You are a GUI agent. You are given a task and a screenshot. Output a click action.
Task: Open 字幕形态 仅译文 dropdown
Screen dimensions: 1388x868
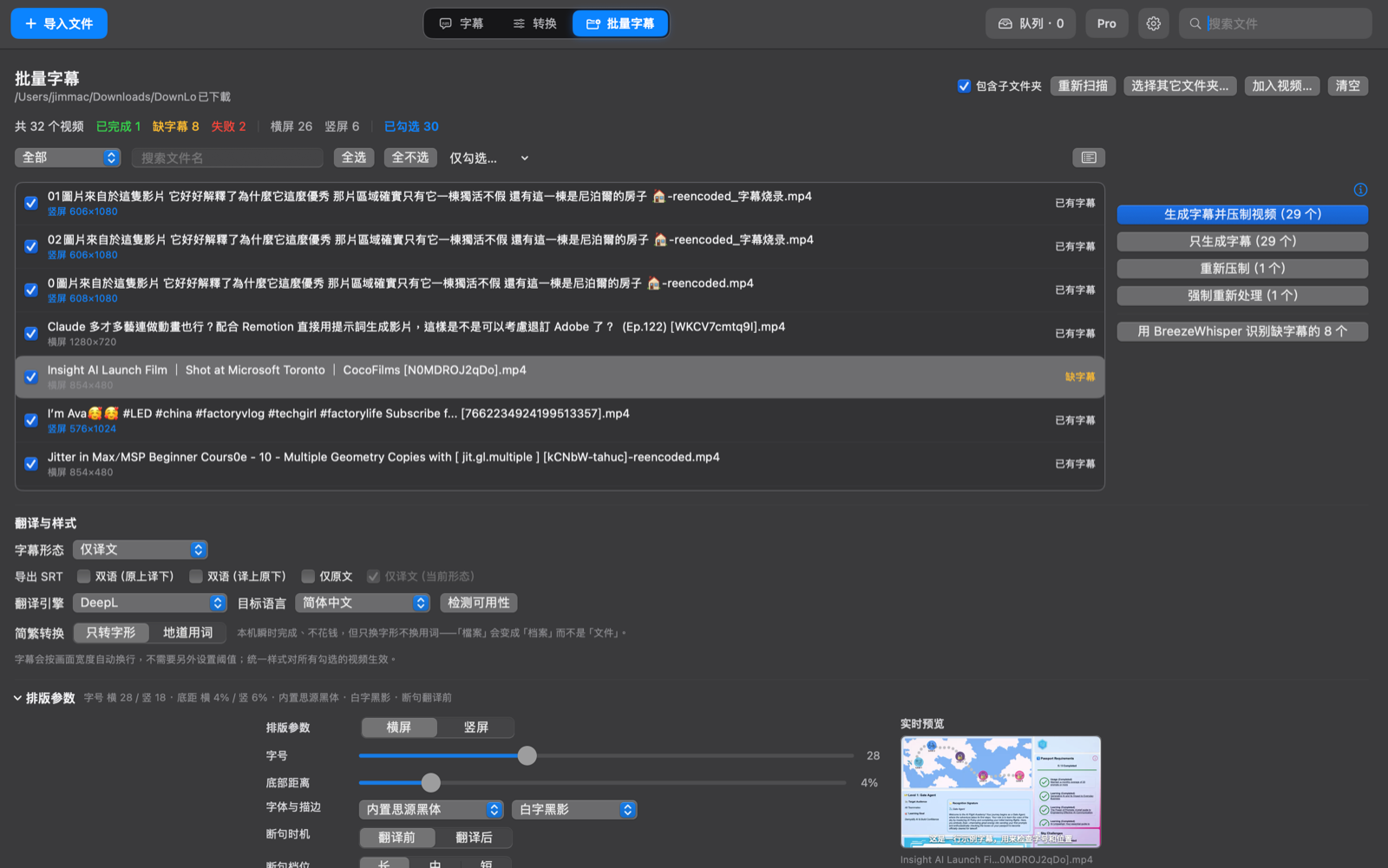click(141, 550)
